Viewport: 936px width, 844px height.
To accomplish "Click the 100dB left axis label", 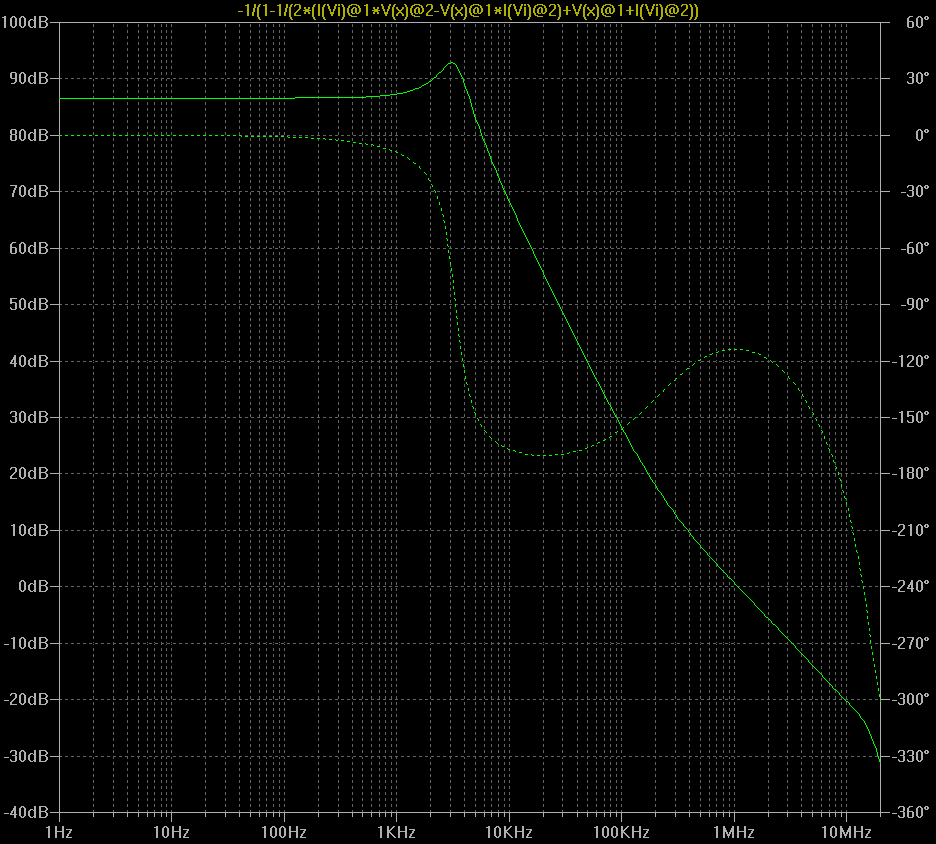I will click(x=24, y=23).
